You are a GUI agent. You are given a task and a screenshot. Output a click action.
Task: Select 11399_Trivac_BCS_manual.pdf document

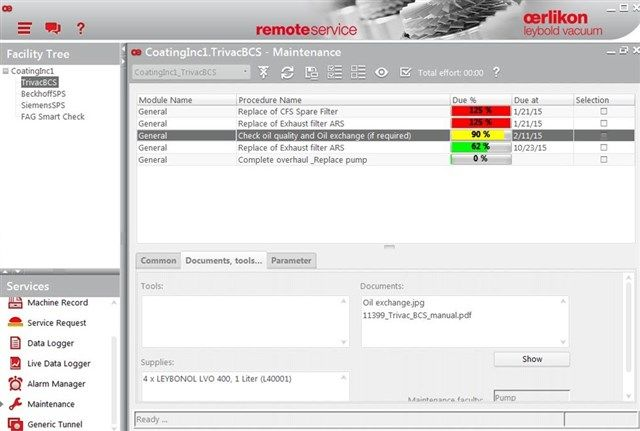[417, 315]
